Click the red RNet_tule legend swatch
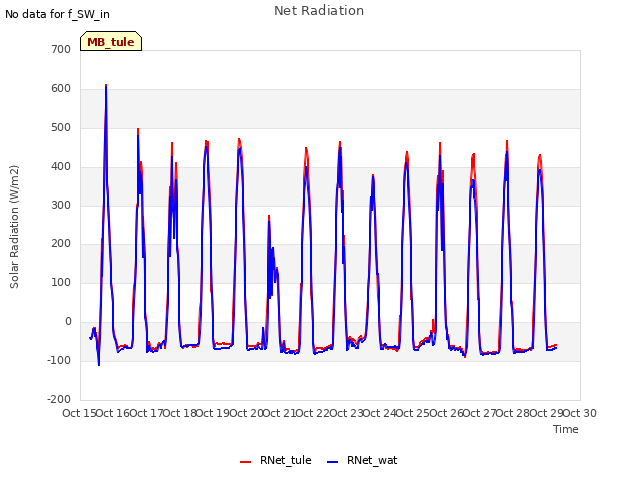 (245, 462)
